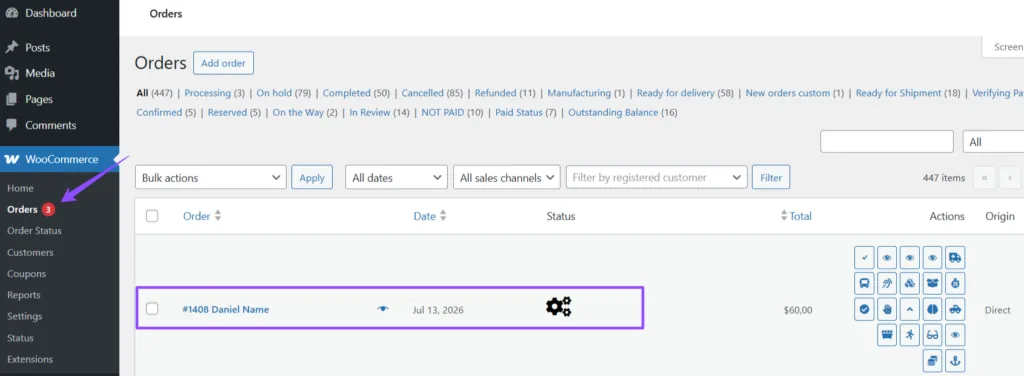Click the dumpster action icon

tap(887, 335)
